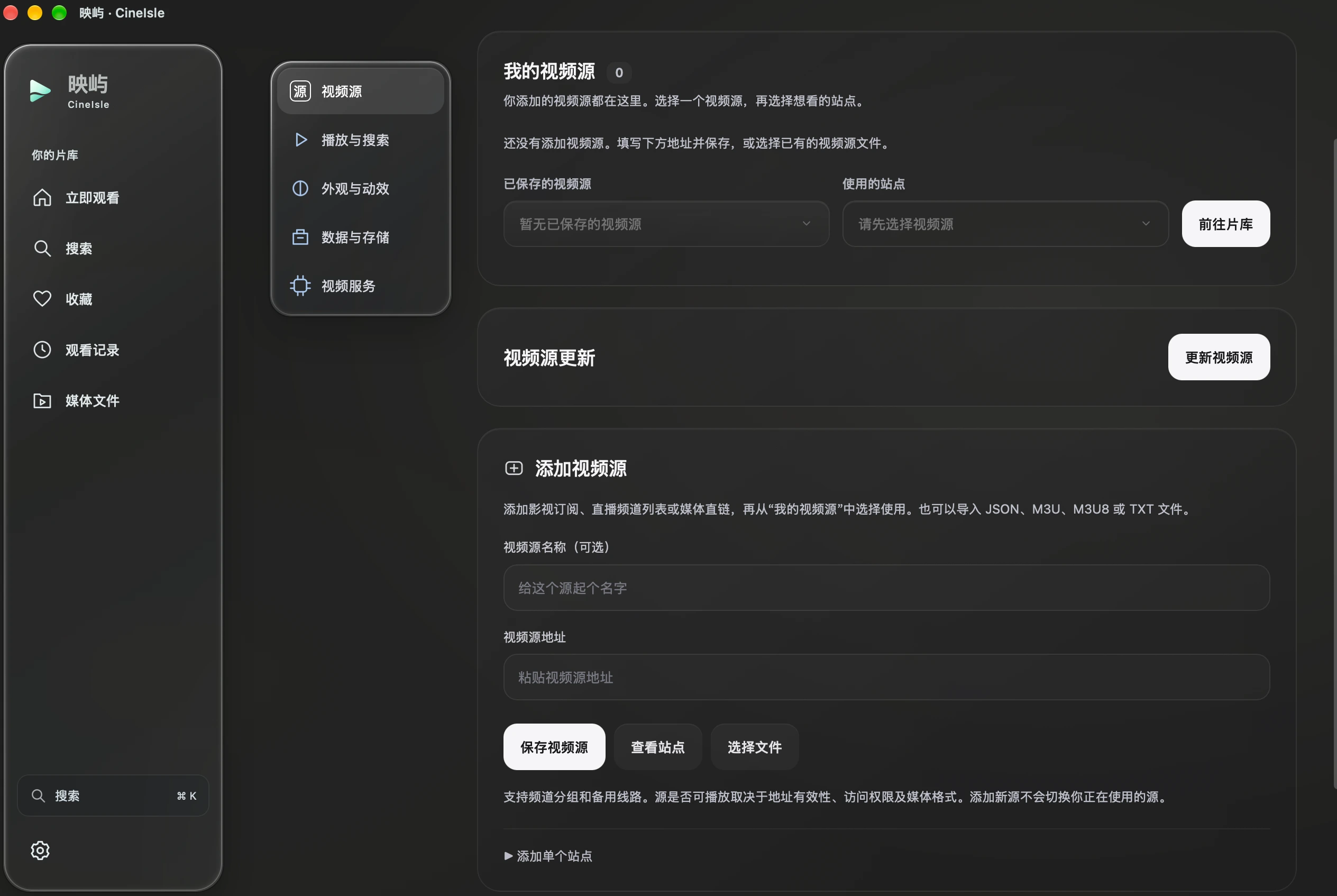Open 媒体文件 in the sidebar

[x=113, y=400]
